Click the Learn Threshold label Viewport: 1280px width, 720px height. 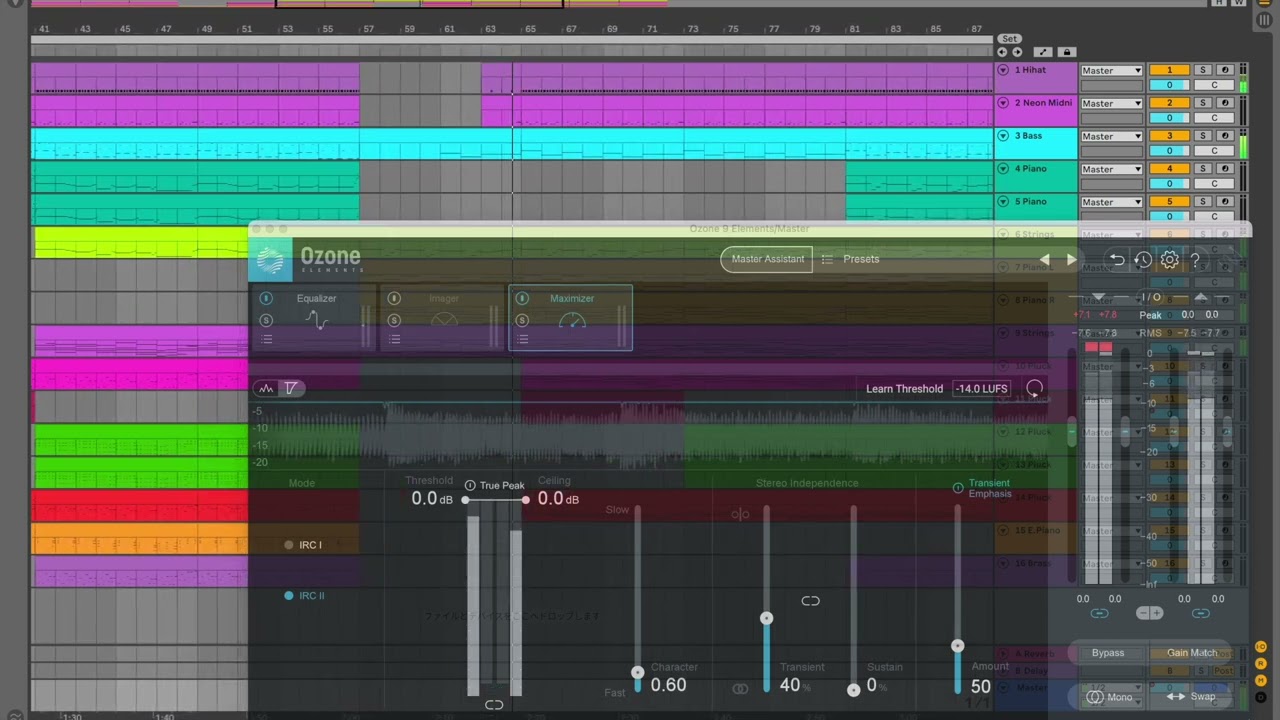pos(904,389)
